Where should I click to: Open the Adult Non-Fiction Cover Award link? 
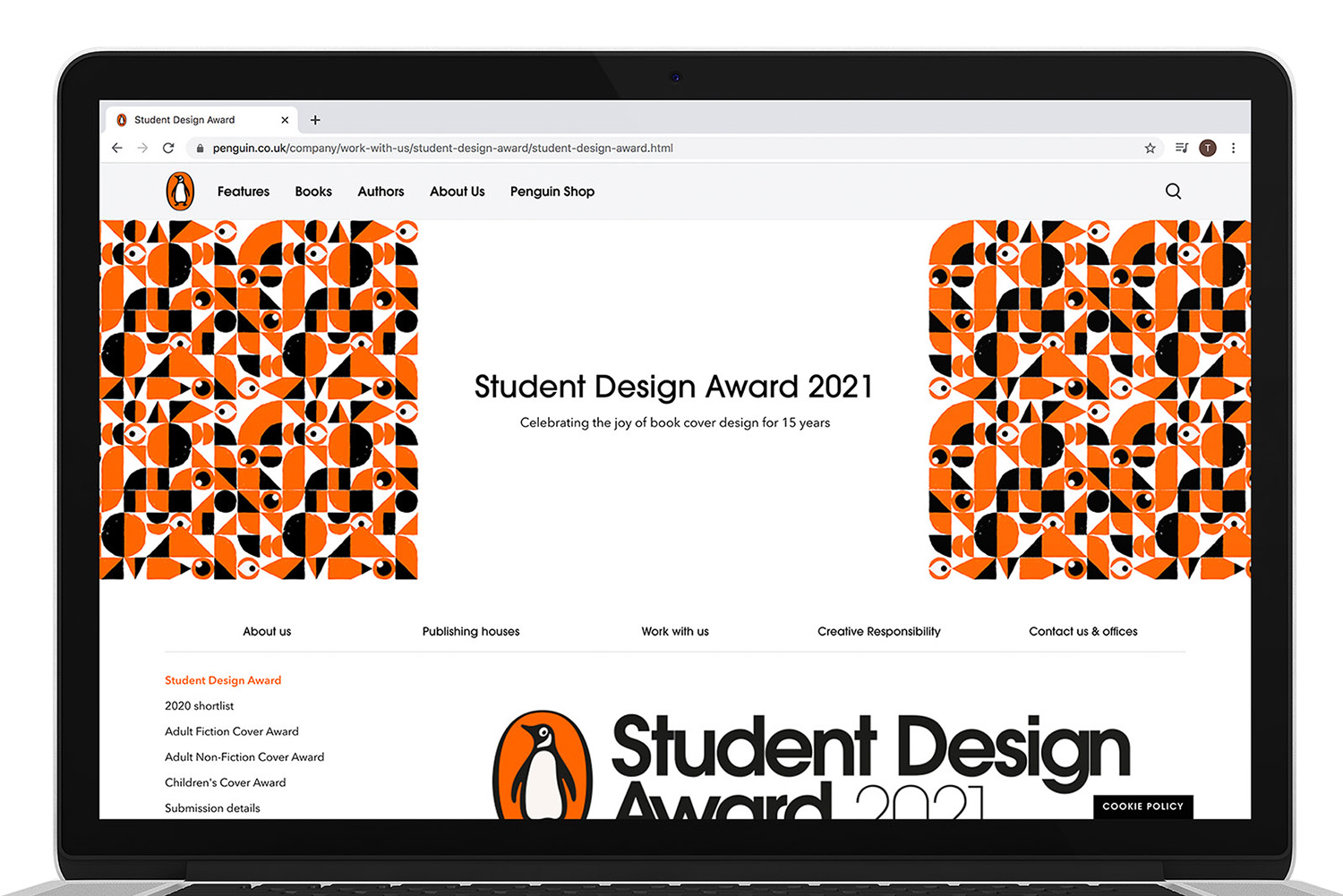click(244, 757)
